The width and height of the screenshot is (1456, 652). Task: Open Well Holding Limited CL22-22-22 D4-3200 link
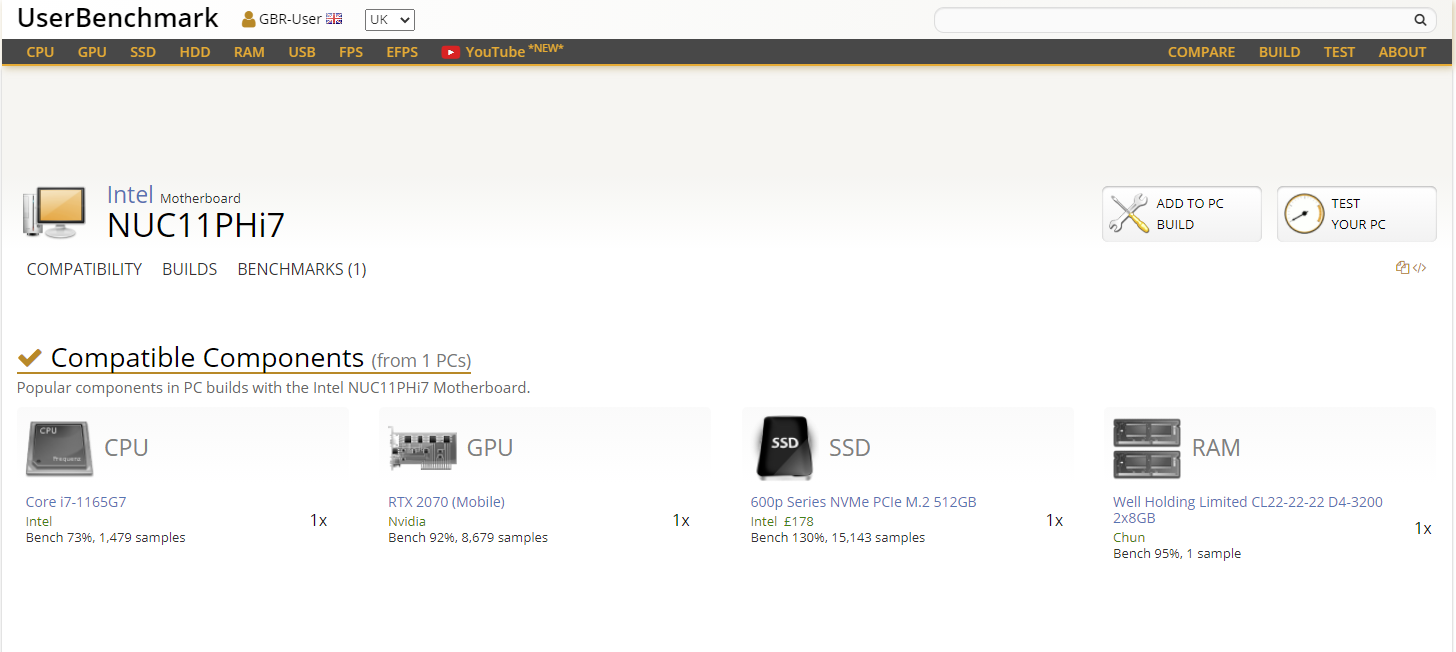click(1248, 510)
